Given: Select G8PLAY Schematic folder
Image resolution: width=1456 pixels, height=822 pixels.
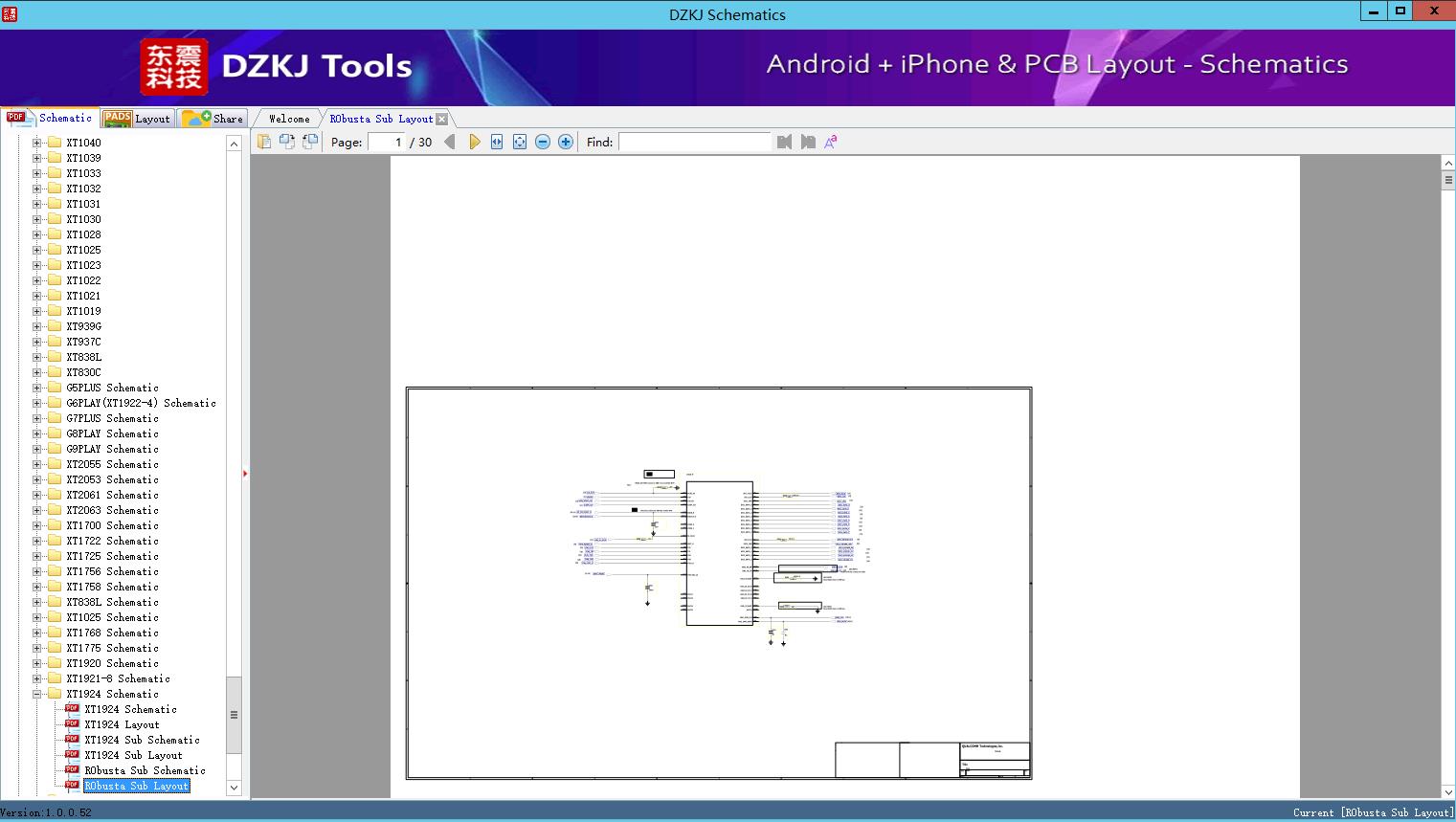Looking at the screenshot, I should point(112,433).
